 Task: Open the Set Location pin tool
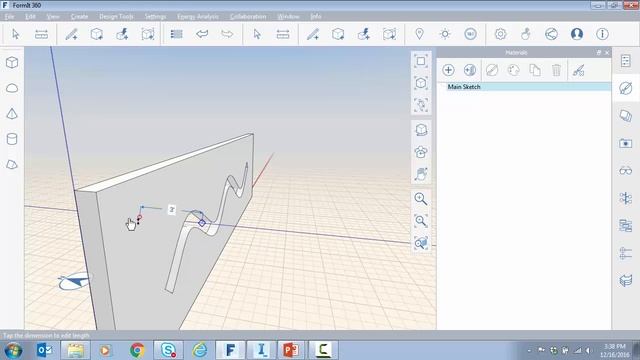point(419,34)
